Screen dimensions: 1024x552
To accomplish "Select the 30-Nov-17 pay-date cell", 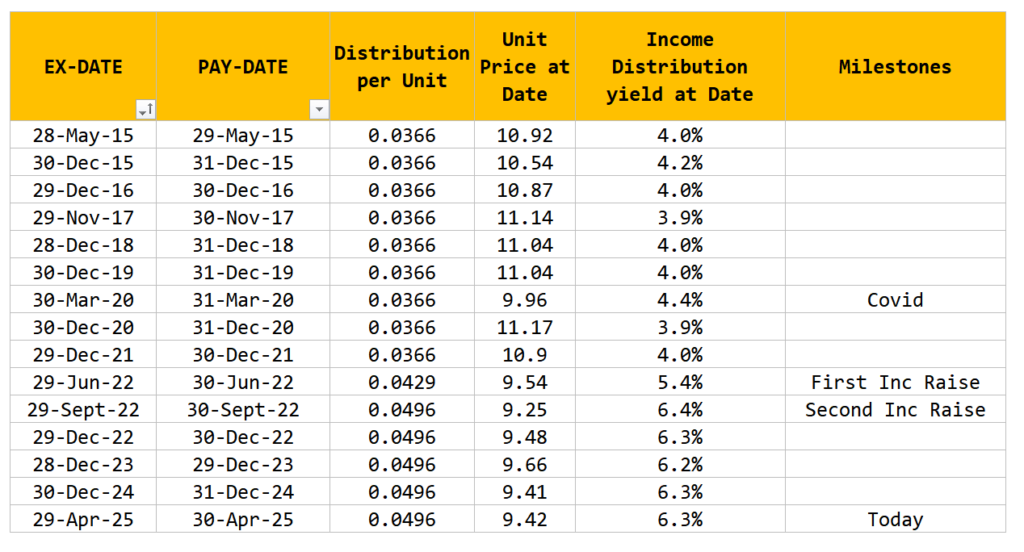I will pyautogui.click(x=243, y=218).
